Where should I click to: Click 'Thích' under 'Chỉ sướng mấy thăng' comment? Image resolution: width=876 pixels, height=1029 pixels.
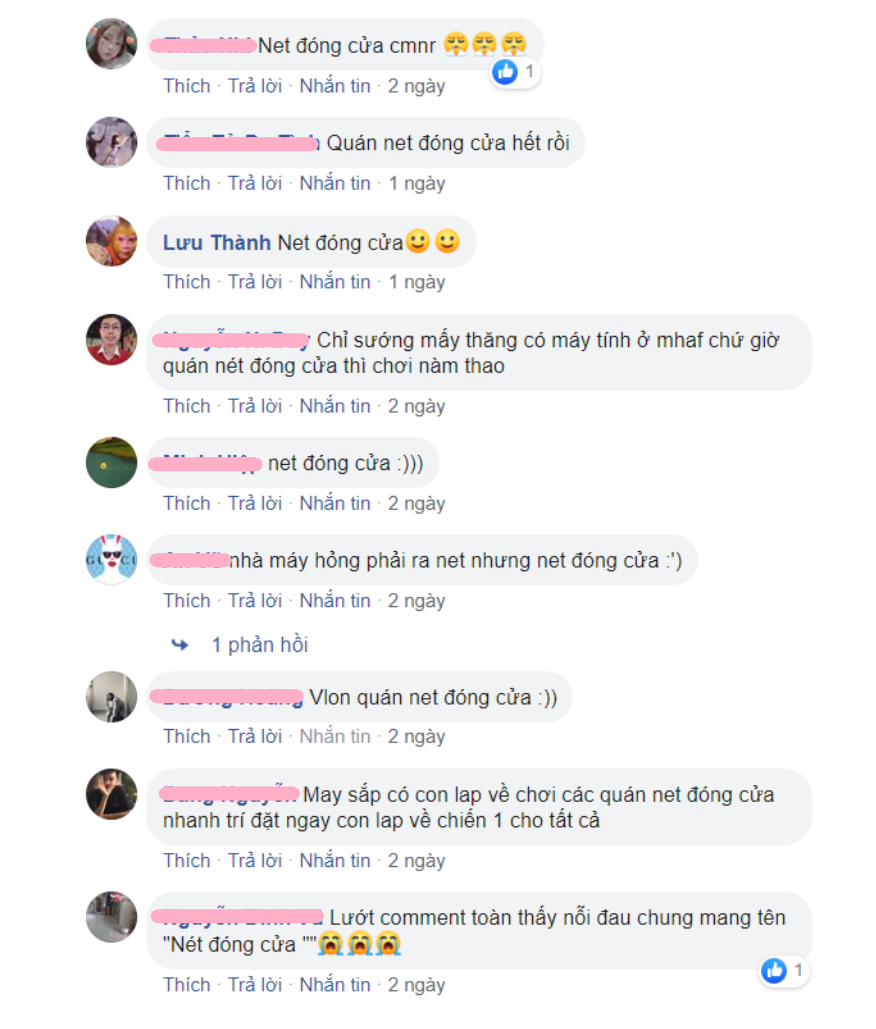pos(187,406)
